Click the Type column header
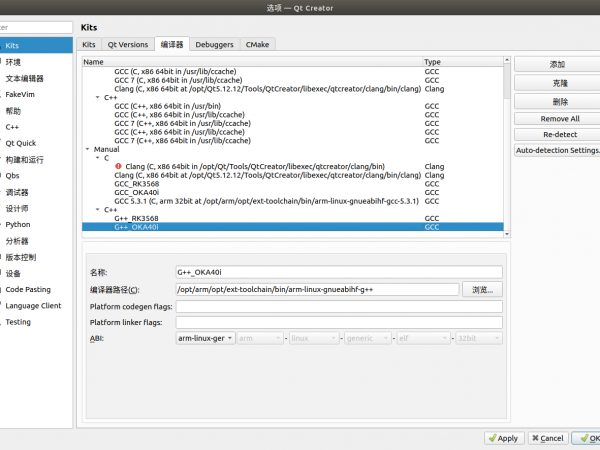This screenshot has width=600, height=450. coord(432,62)
